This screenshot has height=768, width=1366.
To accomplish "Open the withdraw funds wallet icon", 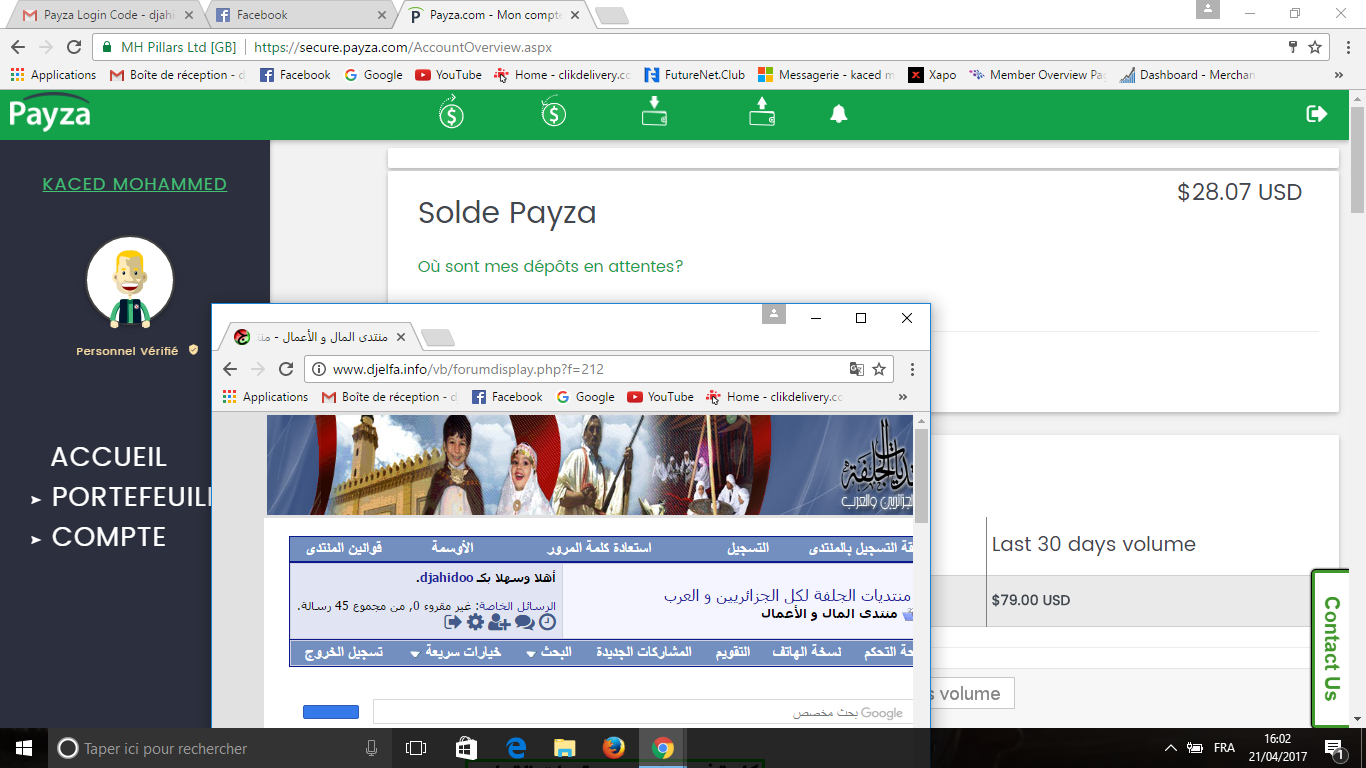I will coord(762,111).
